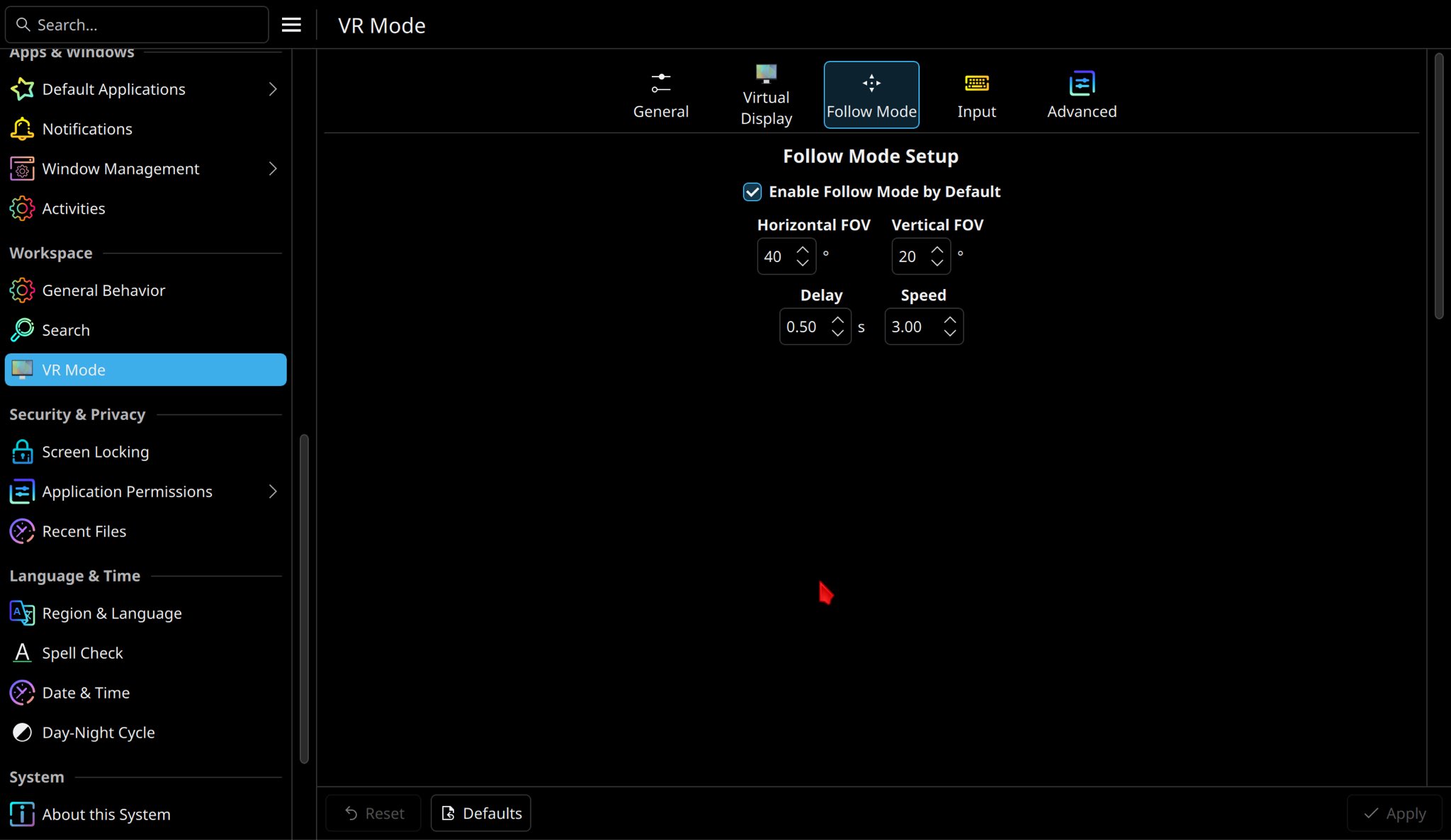Click the Defaults button
Screen dimensions: 1451x840
click(481, 813)
